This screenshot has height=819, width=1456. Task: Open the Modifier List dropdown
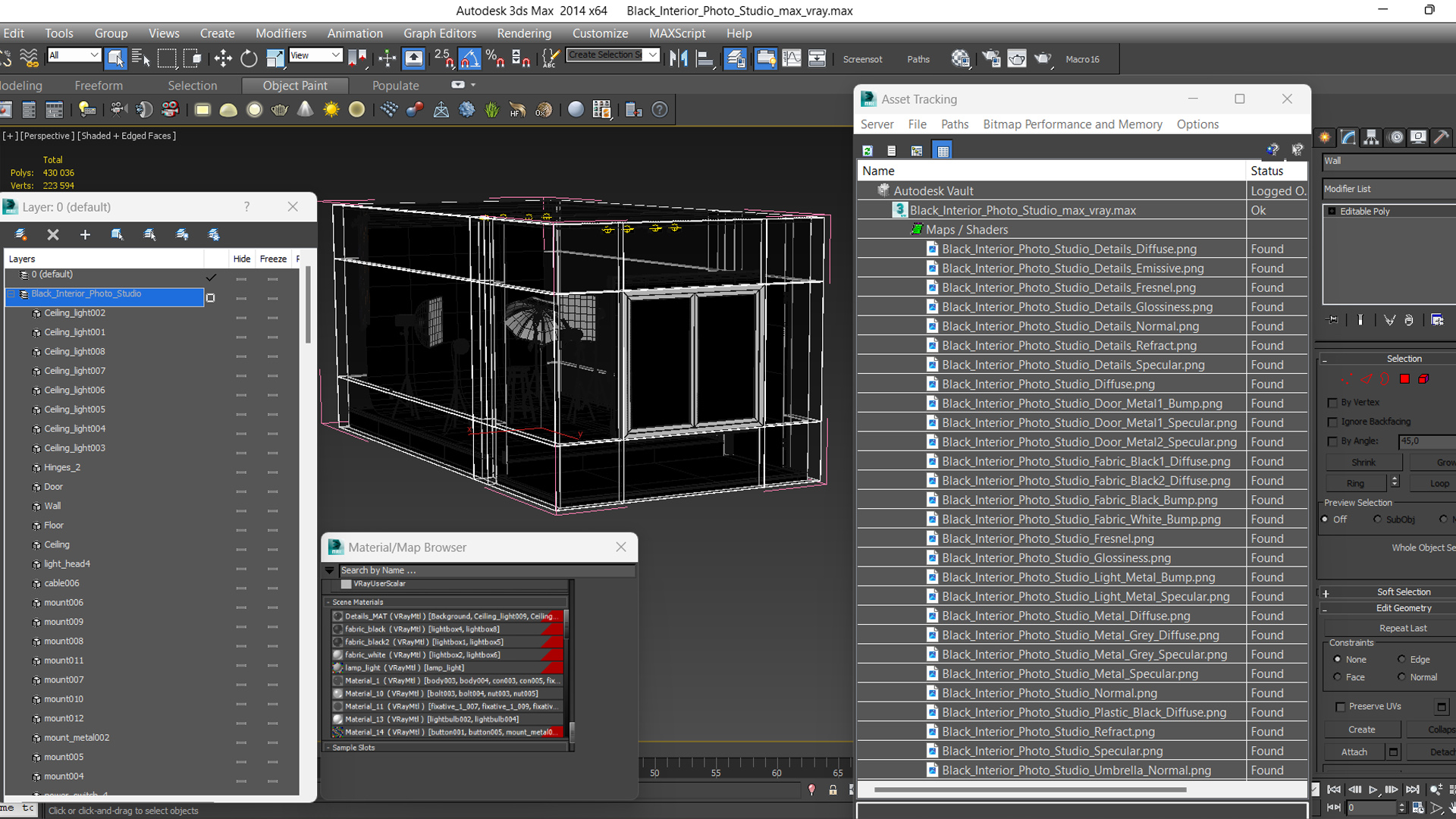[1389, 189]
